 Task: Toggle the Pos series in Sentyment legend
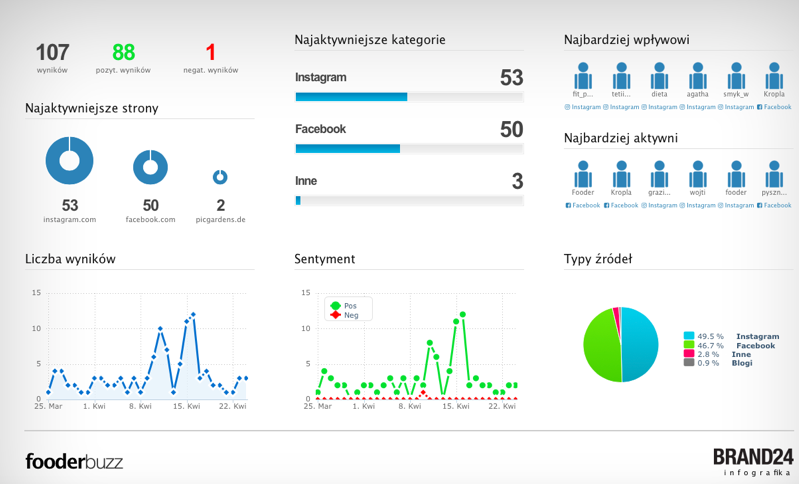pos(344,305)
